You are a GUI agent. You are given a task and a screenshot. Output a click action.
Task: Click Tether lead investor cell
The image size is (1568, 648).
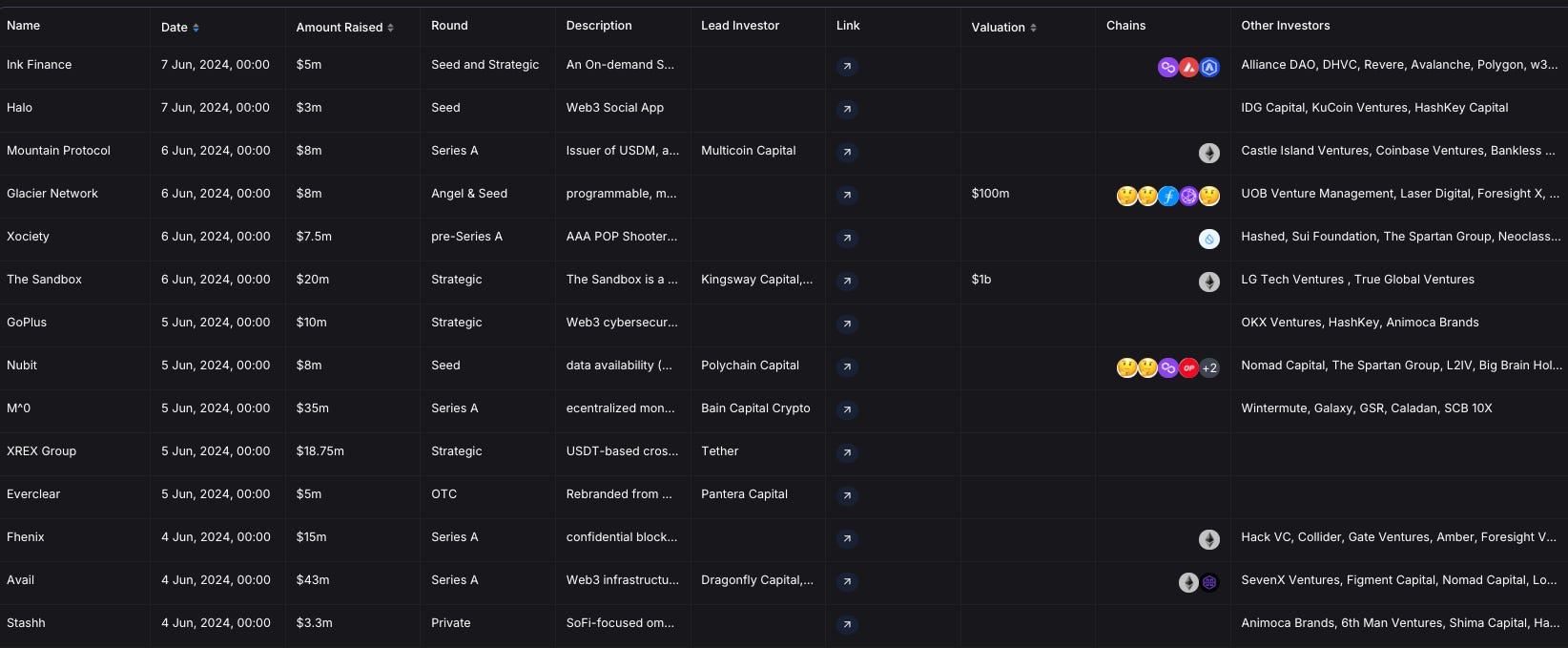point(719,451)
